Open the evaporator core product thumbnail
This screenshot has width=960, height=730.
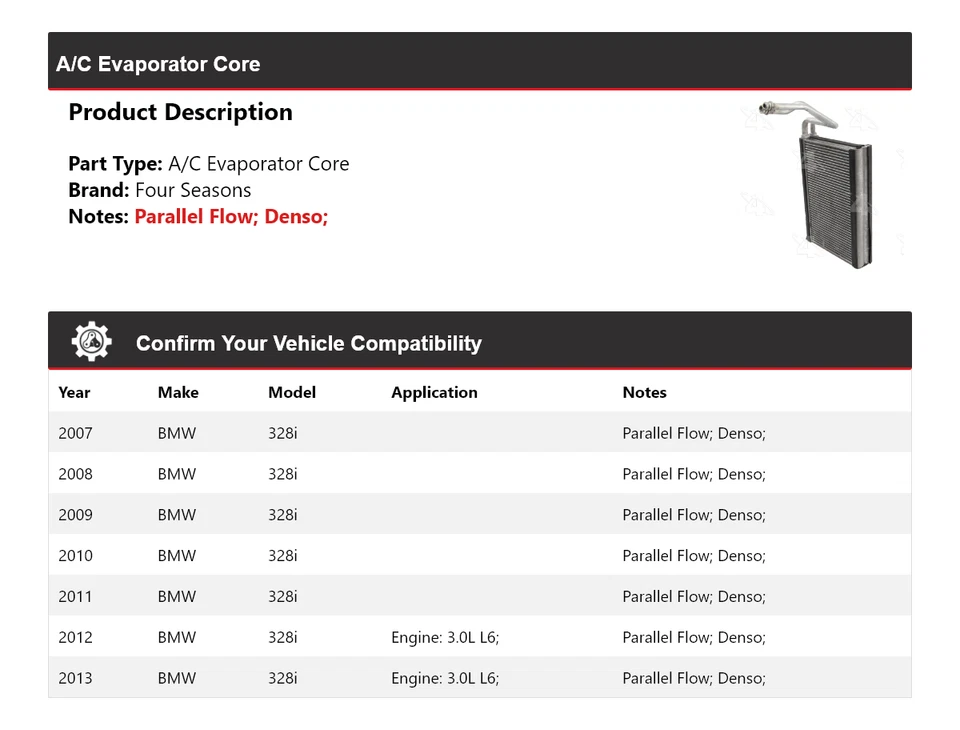pos(821,183)
